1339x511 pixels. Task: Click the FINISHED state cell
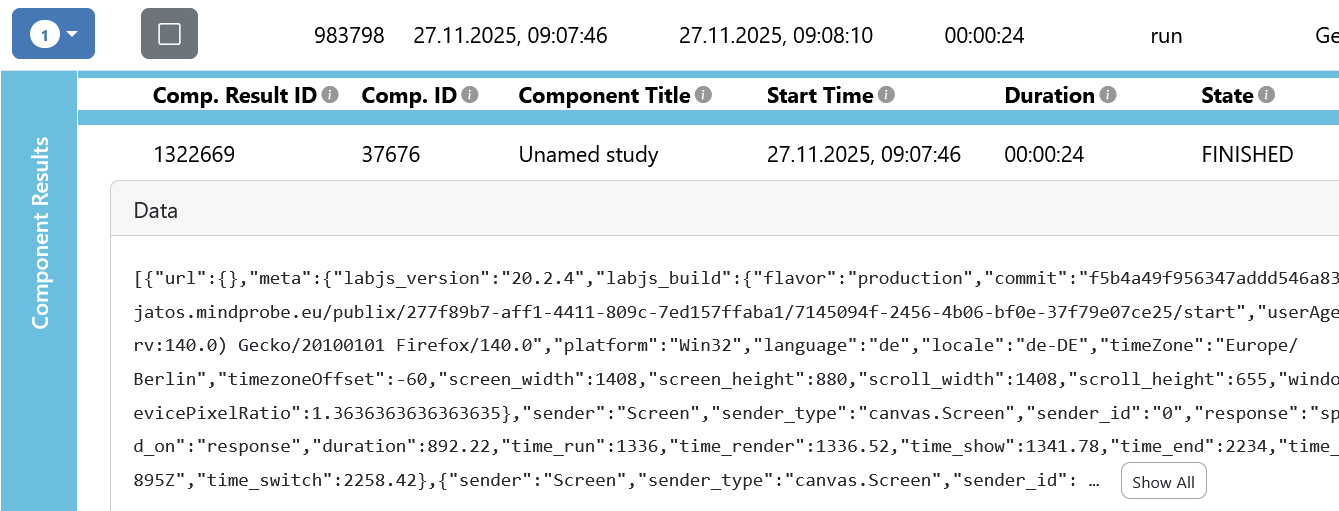(x=1247, y=154)
